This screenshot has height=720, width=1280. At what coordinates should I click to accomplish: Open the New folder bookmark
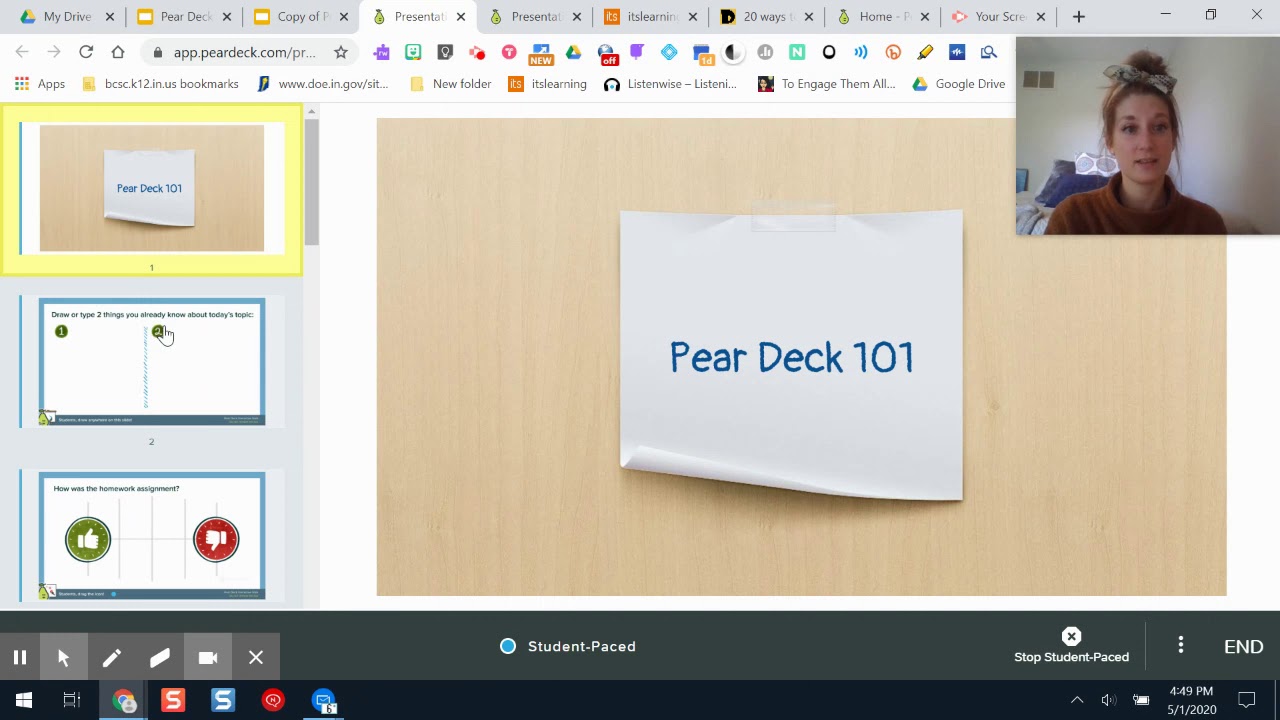click(451, 84)
